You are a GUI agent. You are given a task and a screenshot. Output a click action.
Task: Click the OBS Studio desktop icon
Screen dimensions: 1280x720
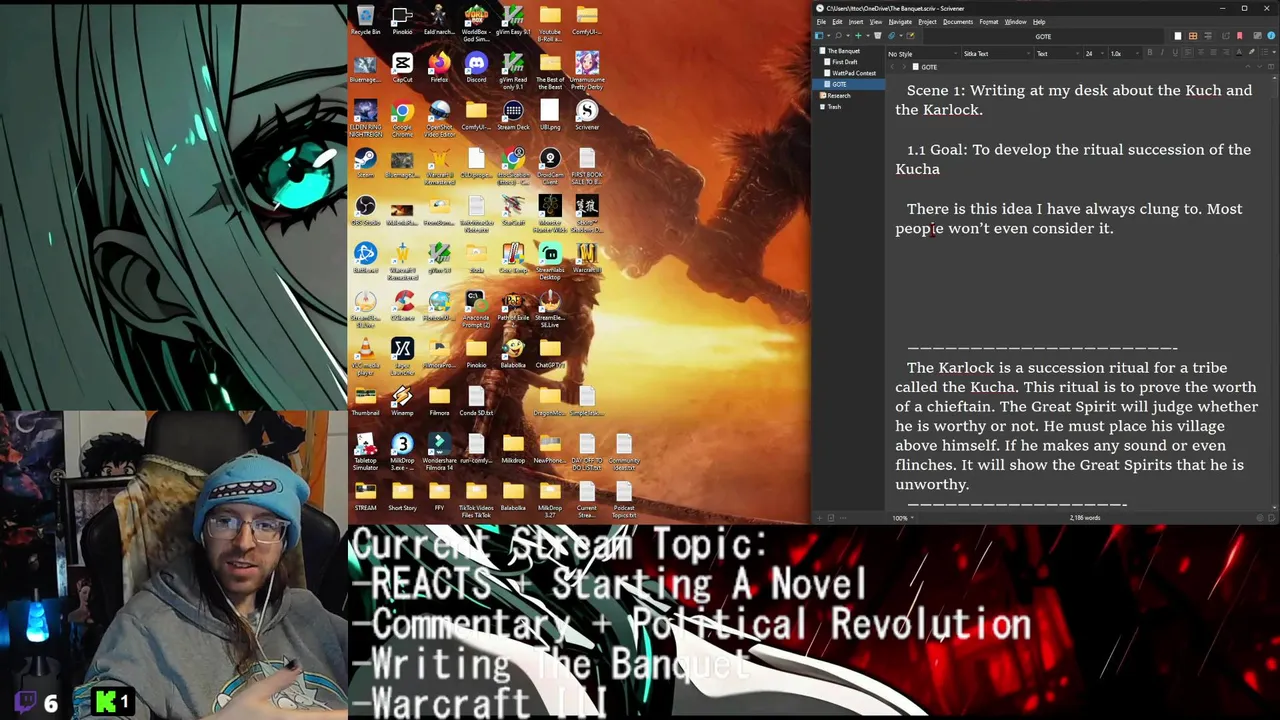(365, 211)
